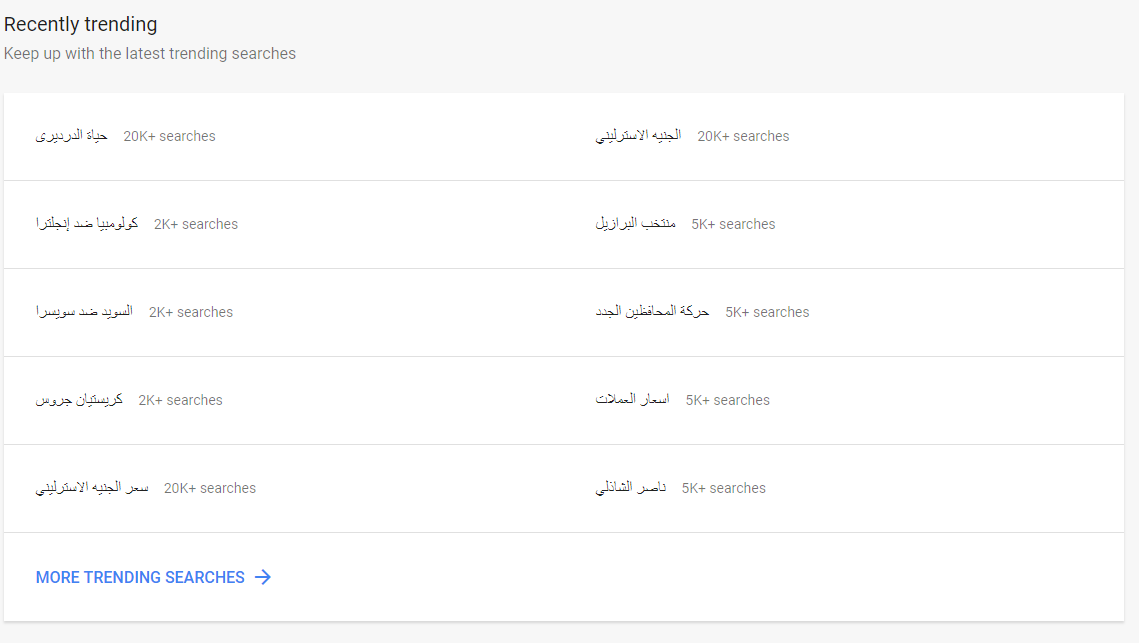
Task: Click the arrow icon beside More Trending Searches
Action: click(263, 577)
